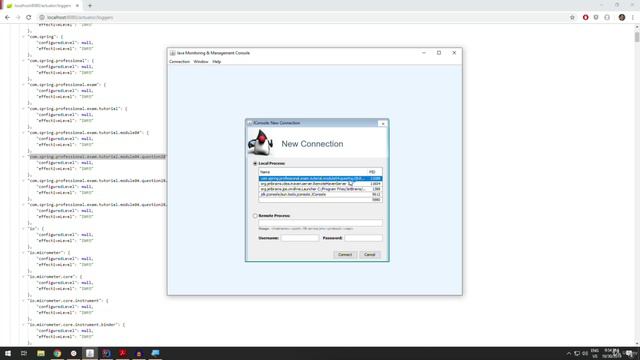
Task: Open the Help menu in JConsole
Action: [216, 62]
